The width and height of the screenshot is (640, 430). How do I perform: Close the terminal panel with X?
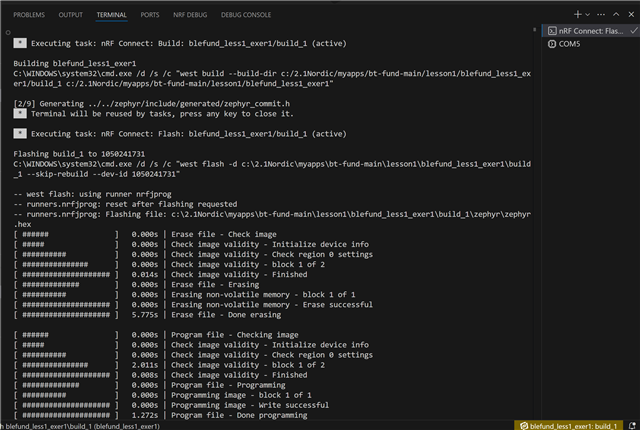631,15
